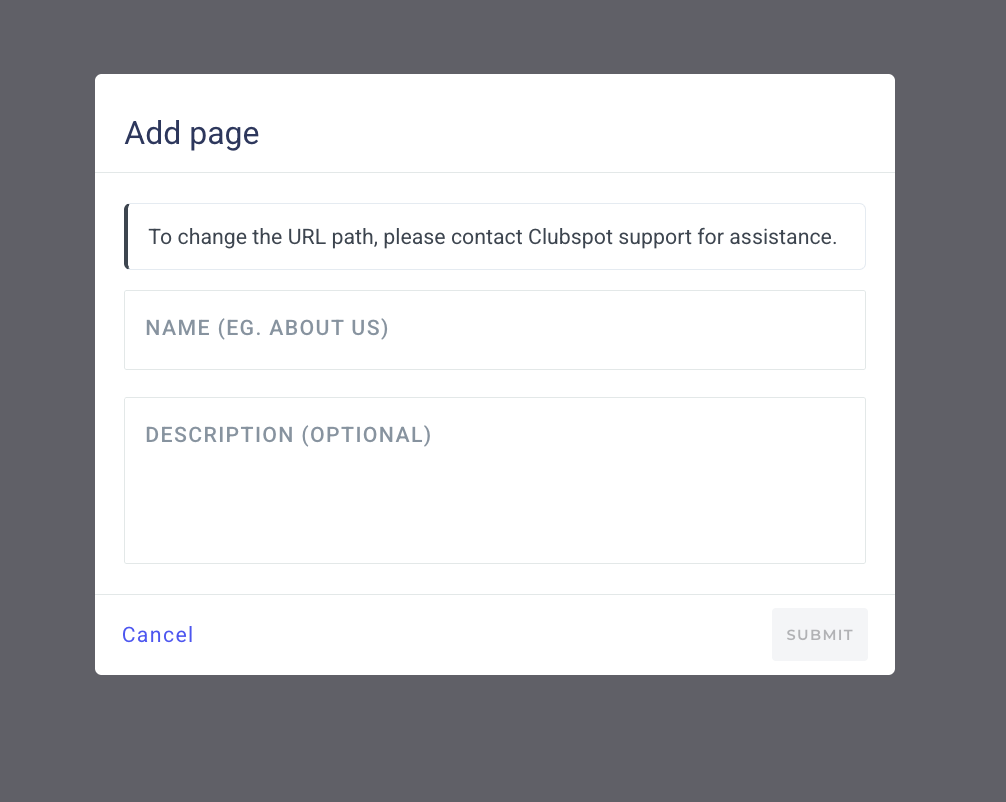Click inside the optional description area
This screenshot has height=802, width=1006.
click(x=494, y=480)
